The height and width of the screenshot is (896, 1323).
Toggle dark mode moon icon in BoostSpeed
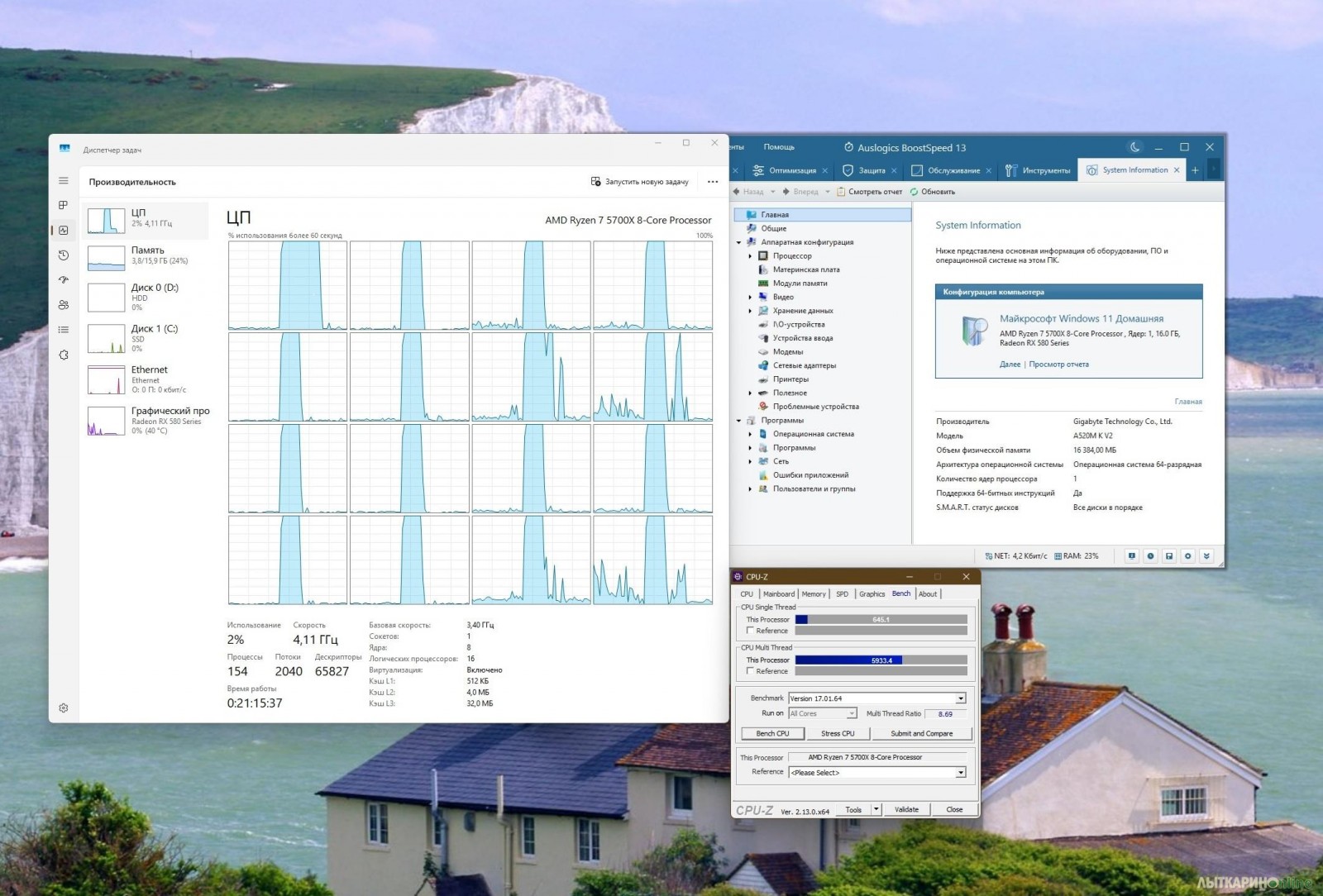tap(1135, 147)
